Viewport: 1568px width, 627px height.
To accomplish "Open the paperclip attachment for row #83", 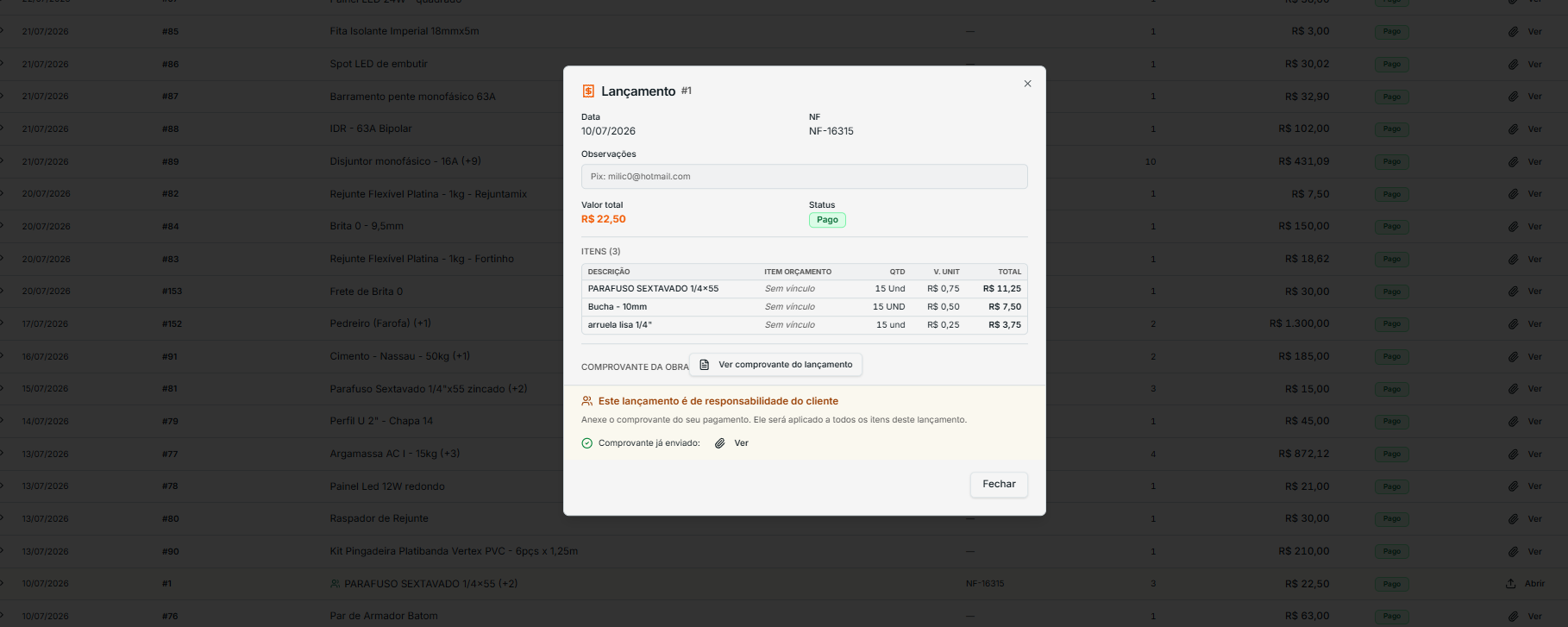I will click(x=1525, y=260).
